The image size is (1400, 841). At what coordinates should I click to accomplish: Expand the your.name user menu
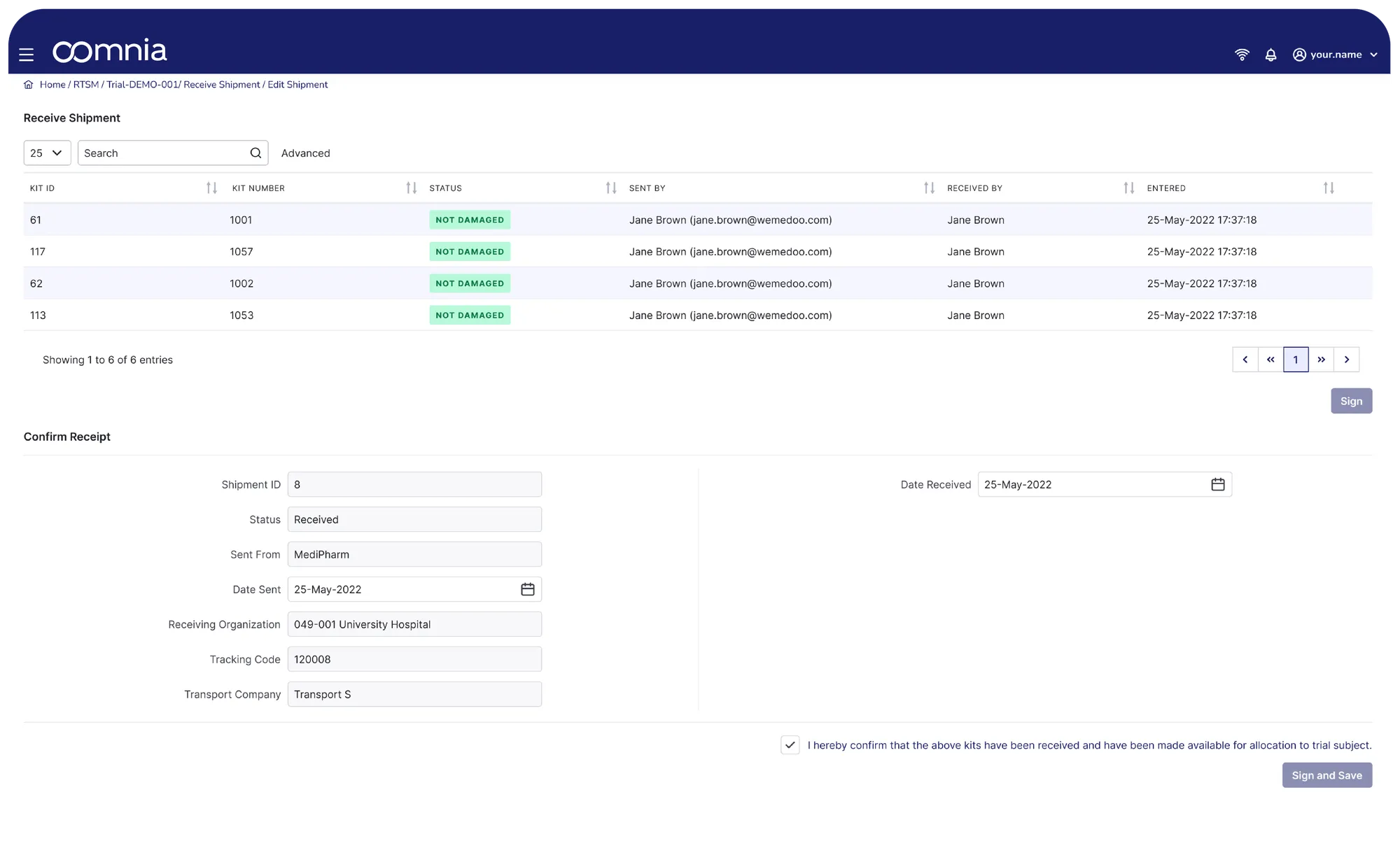tap(1335, 55)
